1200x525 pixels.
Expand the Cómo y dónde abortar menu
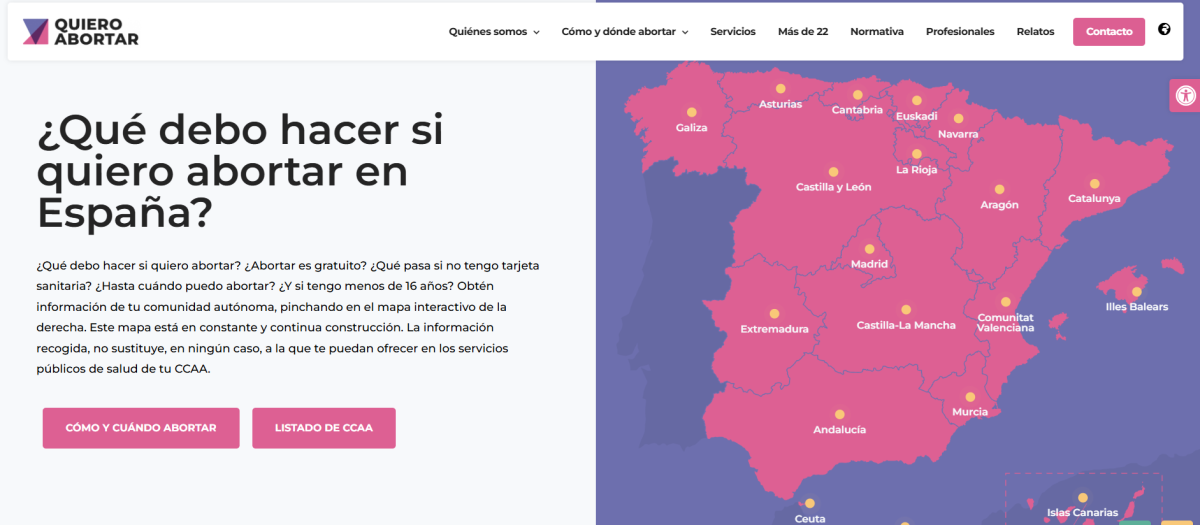click(x=625, y=32)
